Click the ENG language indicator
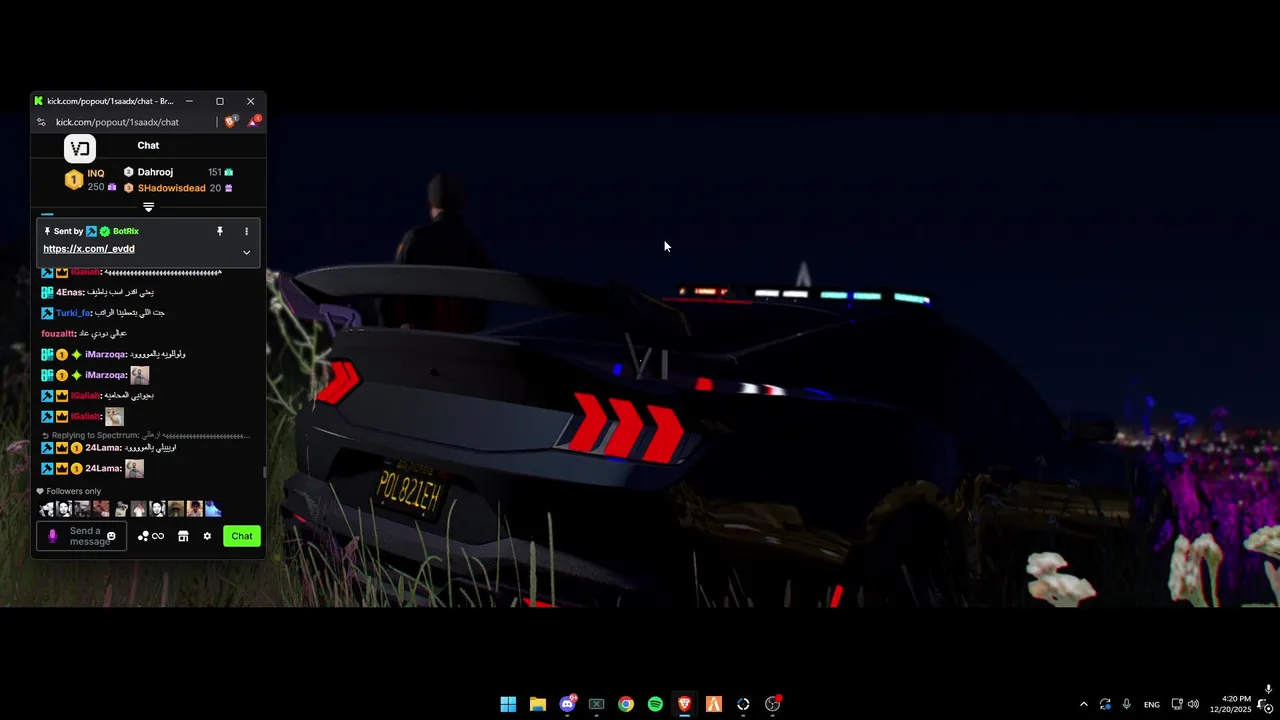1280x720 pixels. (x=1152, y=704)
